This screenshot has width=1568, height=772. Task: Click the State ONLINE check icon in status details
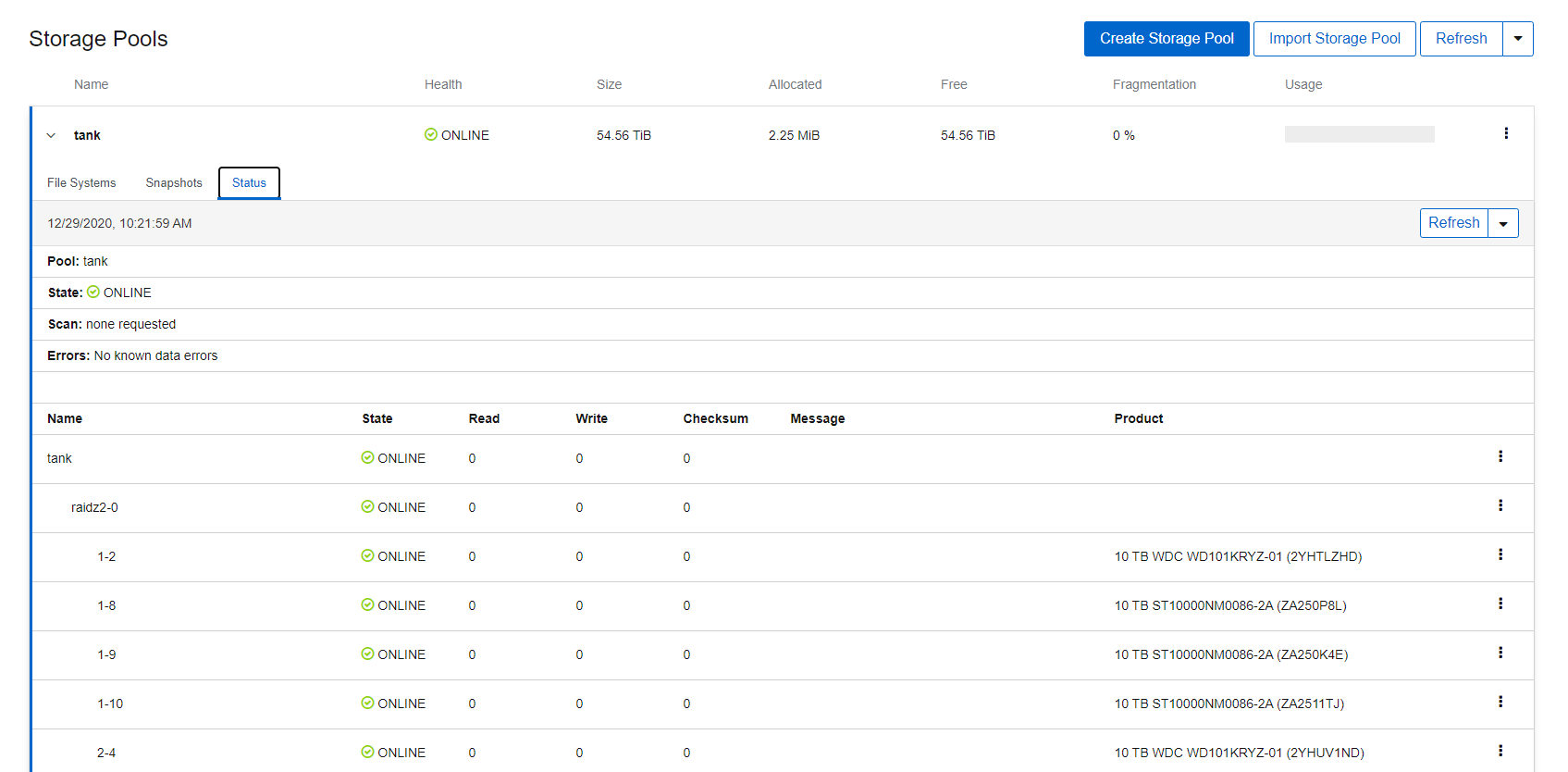[x=93, y=292]
